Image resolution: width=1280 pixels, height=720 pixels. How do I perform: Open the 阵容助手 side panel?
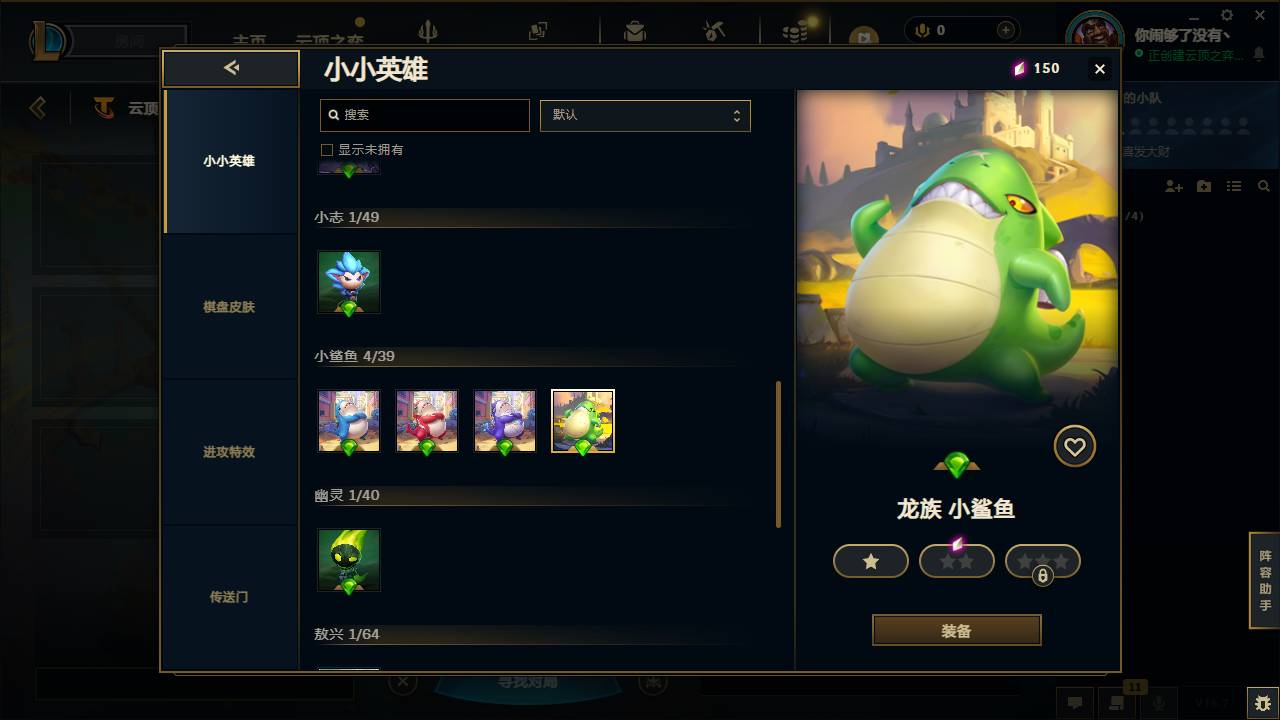(1265, 580)
